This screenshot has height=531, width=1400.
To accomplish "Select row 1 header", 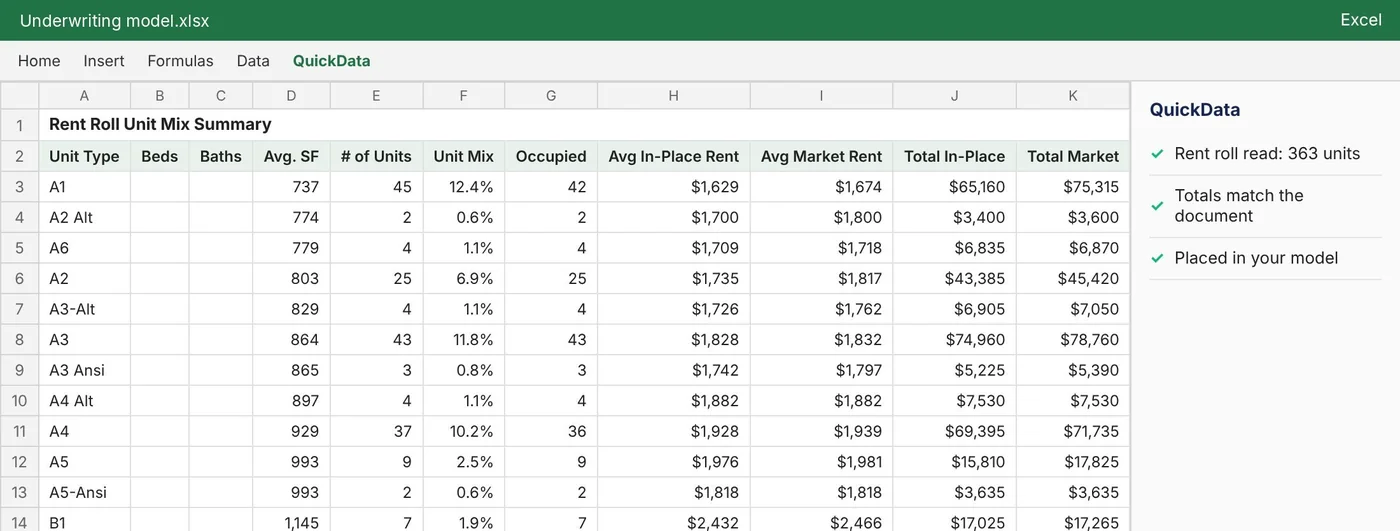I will point(19,125).
